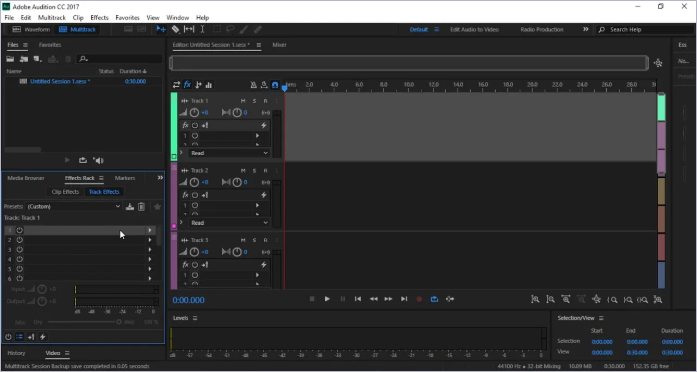Move playhead to previous marker button

[x=358, y=299]
